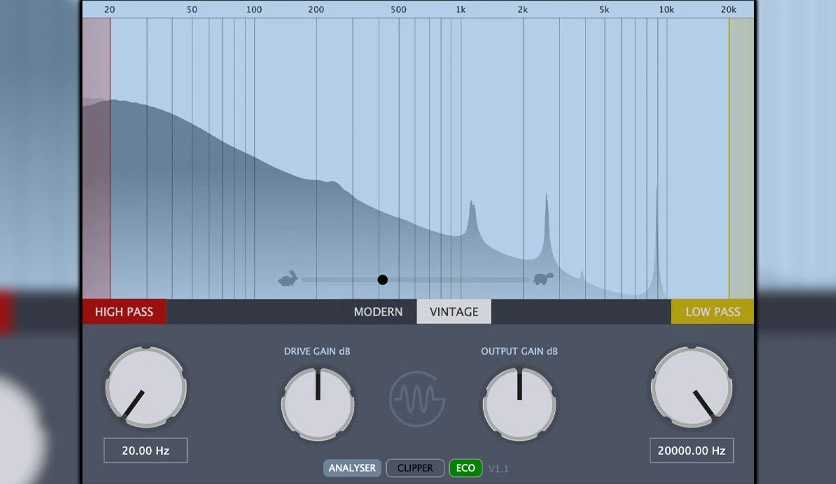Toggle the ECO mode button
Screen dimensions: 836x484
click(465, 468)
